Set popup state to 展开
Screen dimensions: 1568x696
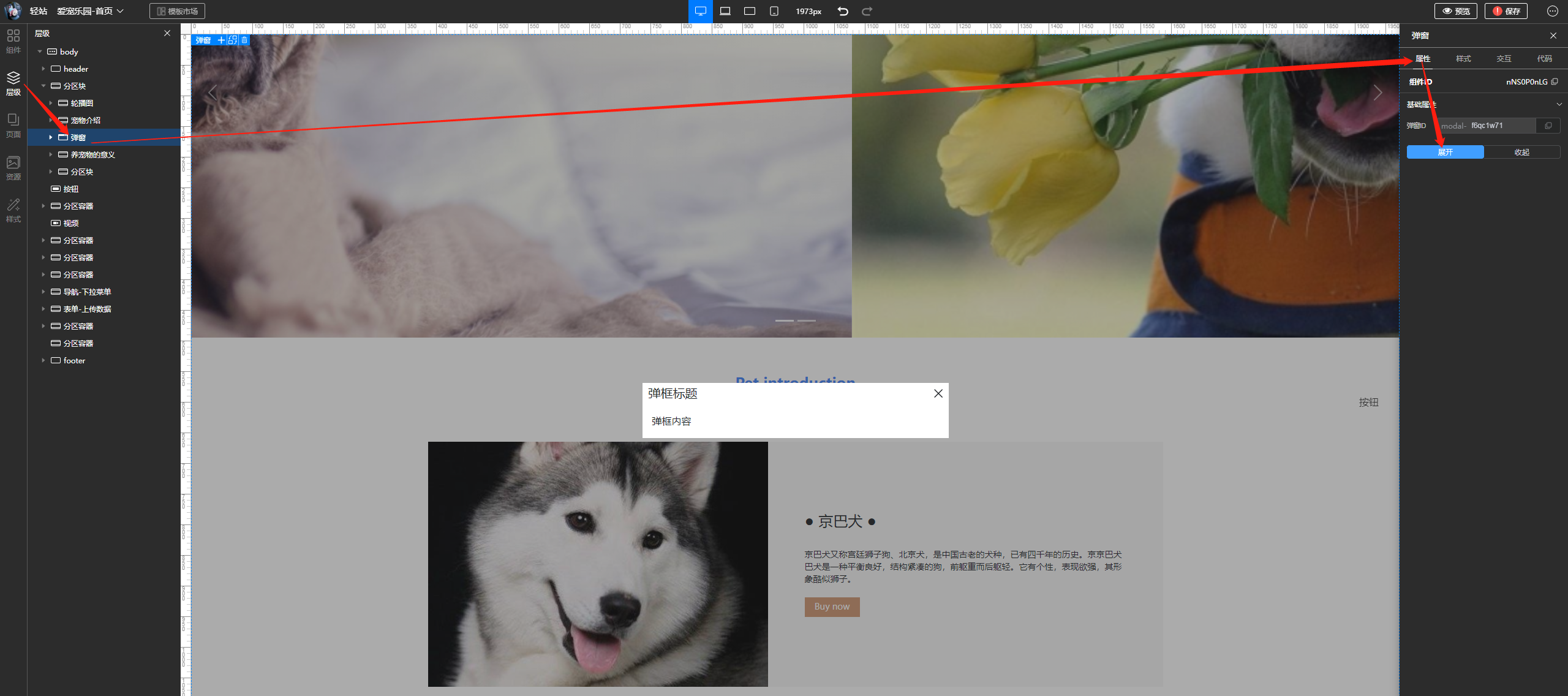[1445, 152]
